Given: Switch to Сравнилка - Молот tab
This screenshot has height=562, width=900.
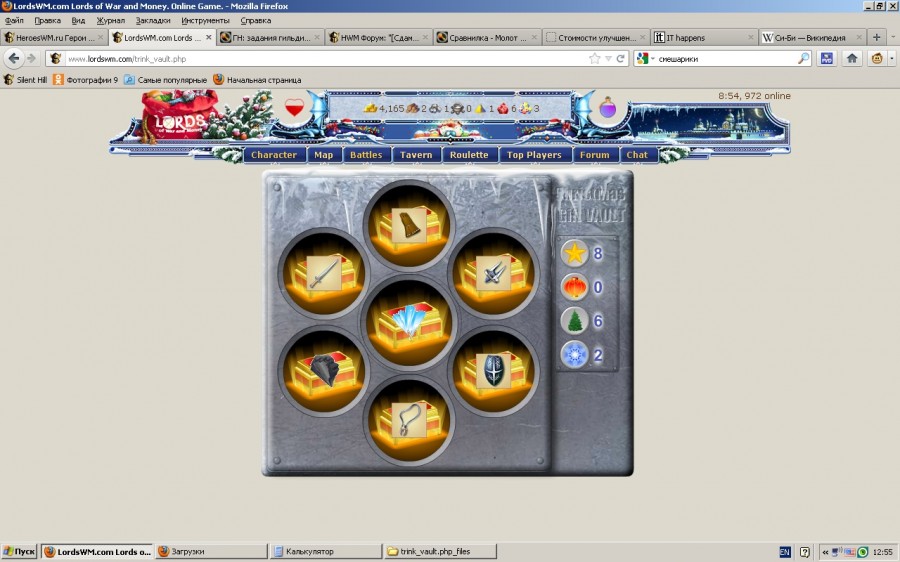Looking at the screenshot, I should tap(487, 37).
